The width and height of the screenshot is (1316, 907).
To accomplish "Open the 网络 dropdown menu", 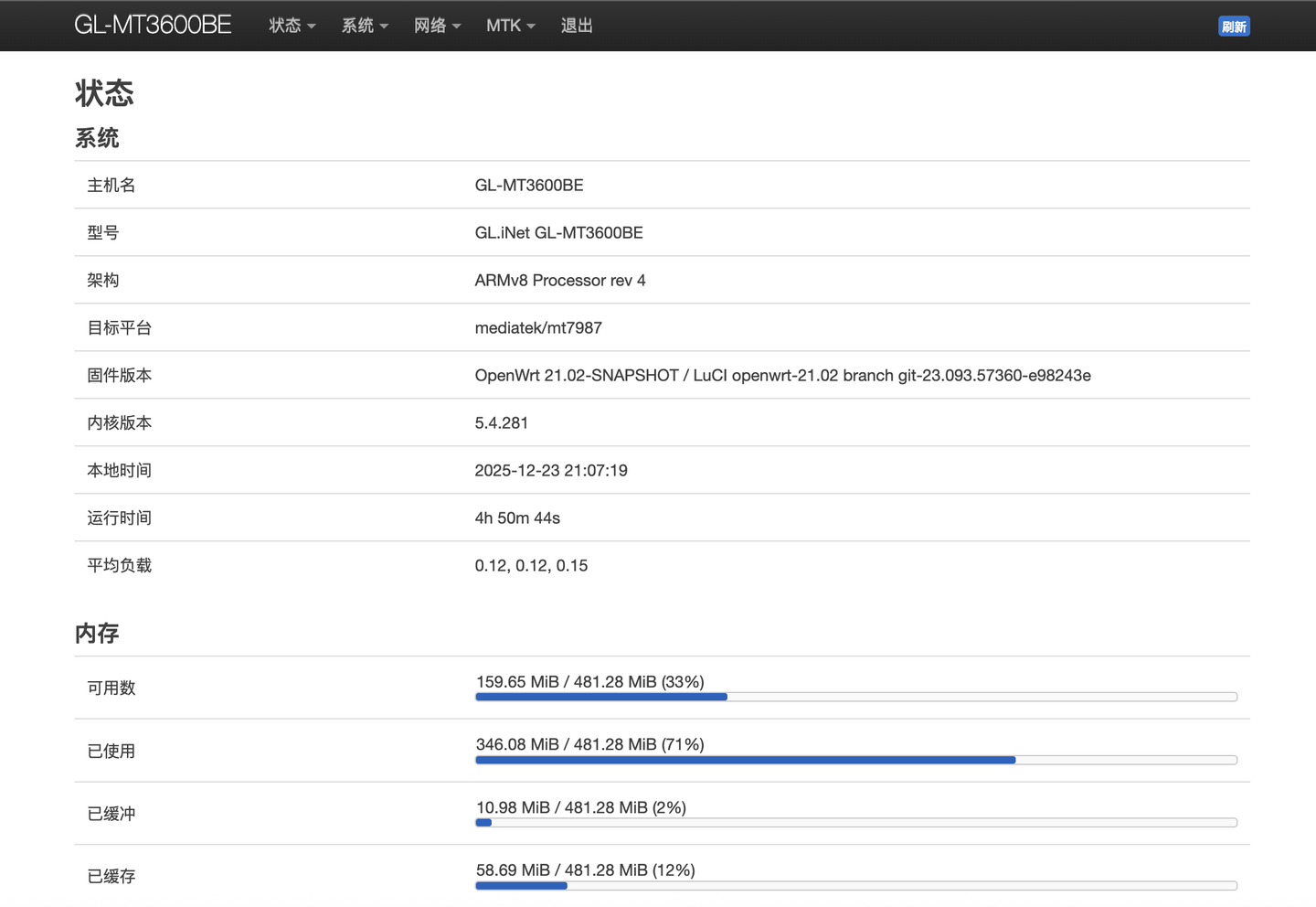I will (x=437, y=26).
